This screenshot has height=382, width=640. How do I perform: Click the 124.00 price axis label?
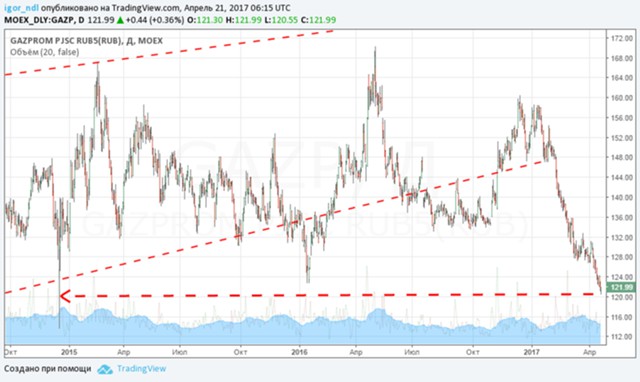622,277
